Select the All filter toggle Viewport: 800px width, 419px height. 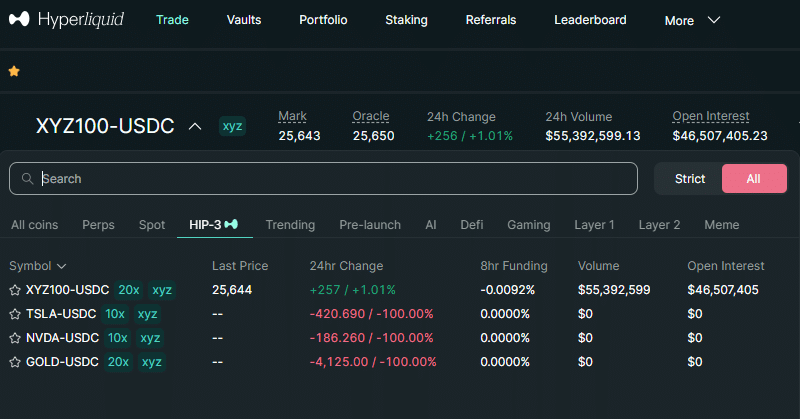753,179
